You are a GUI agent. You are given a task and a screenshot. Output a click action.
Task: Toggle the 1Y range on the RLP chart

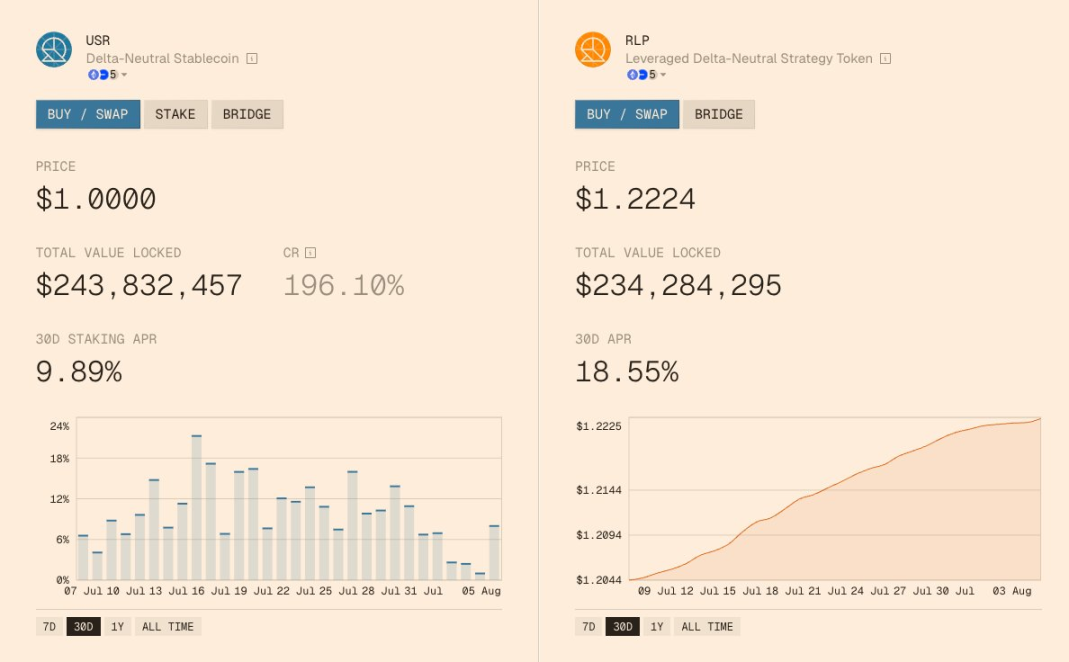[657, 625]
